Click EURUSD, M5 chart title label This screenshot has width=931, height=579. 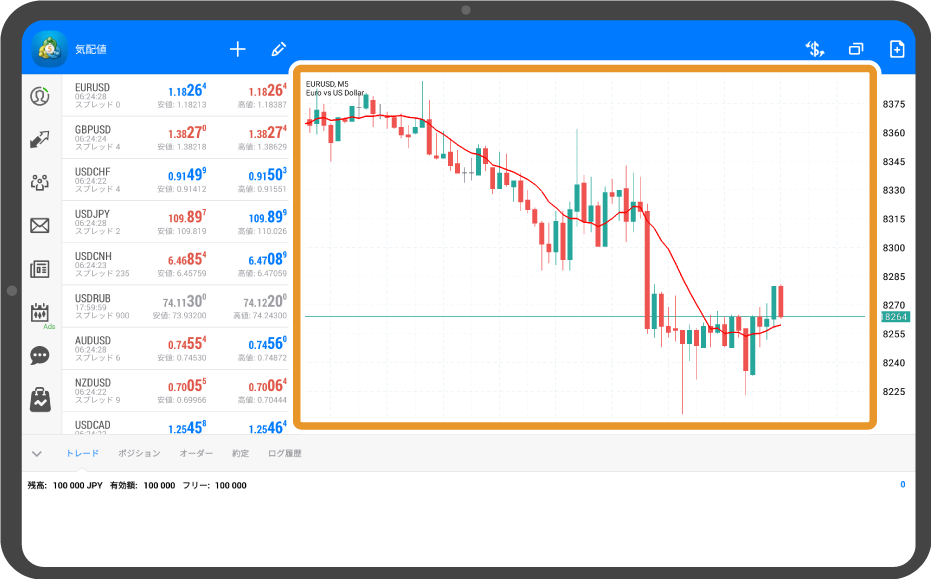[327, 84]
